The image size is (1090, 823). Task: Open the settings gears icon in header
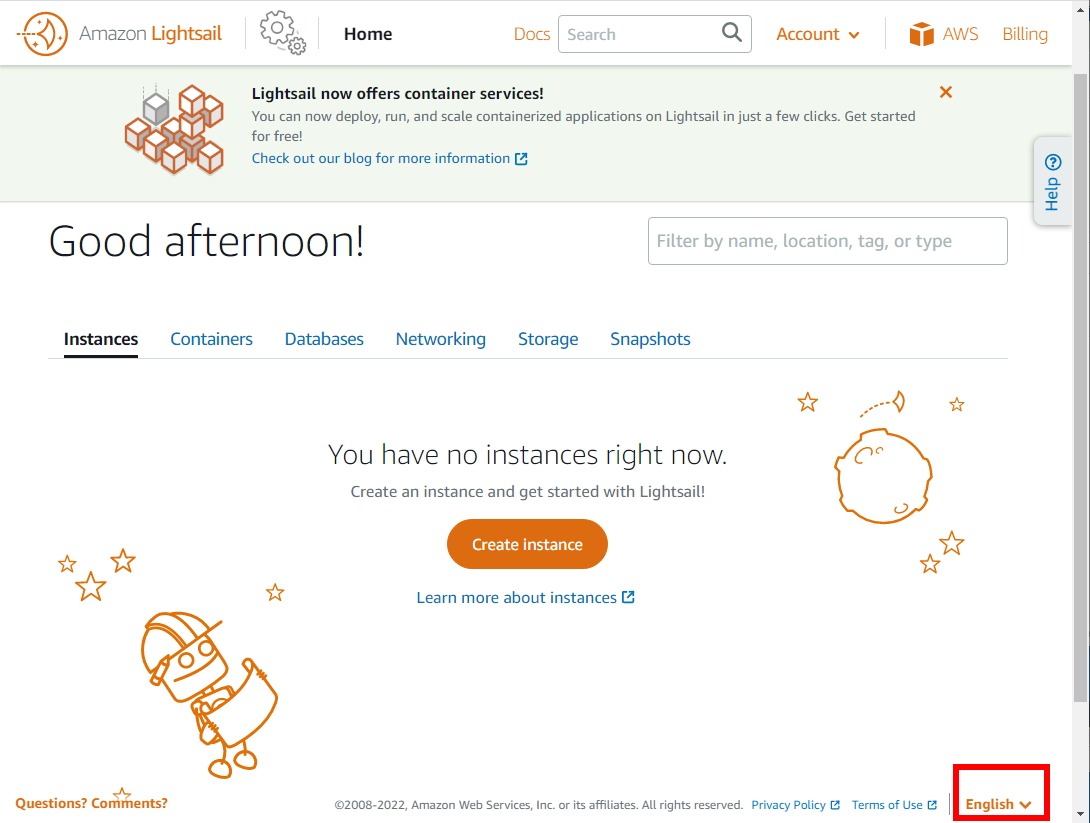[282, 33]
